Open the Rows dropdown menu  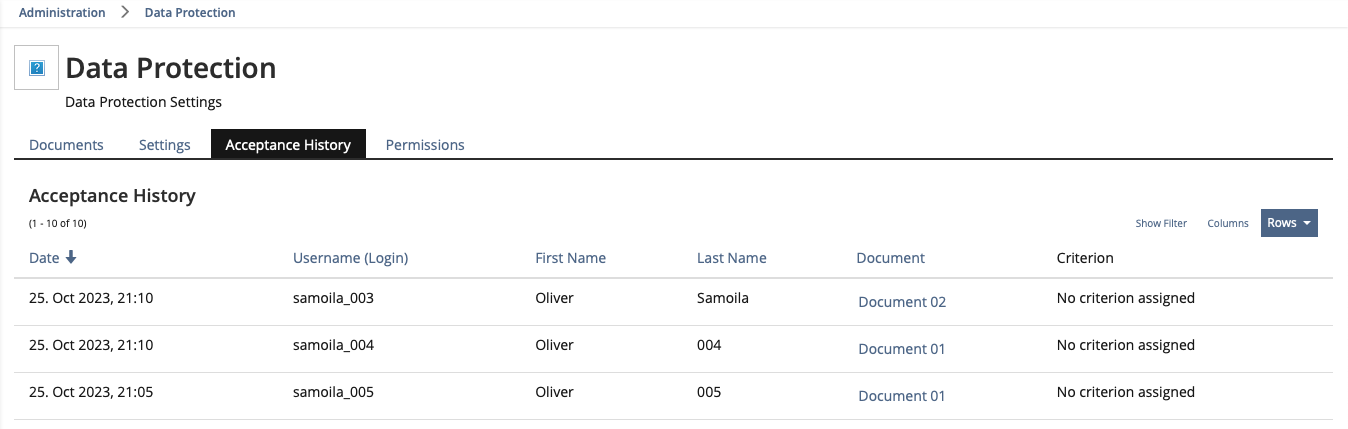(1288, 223)
